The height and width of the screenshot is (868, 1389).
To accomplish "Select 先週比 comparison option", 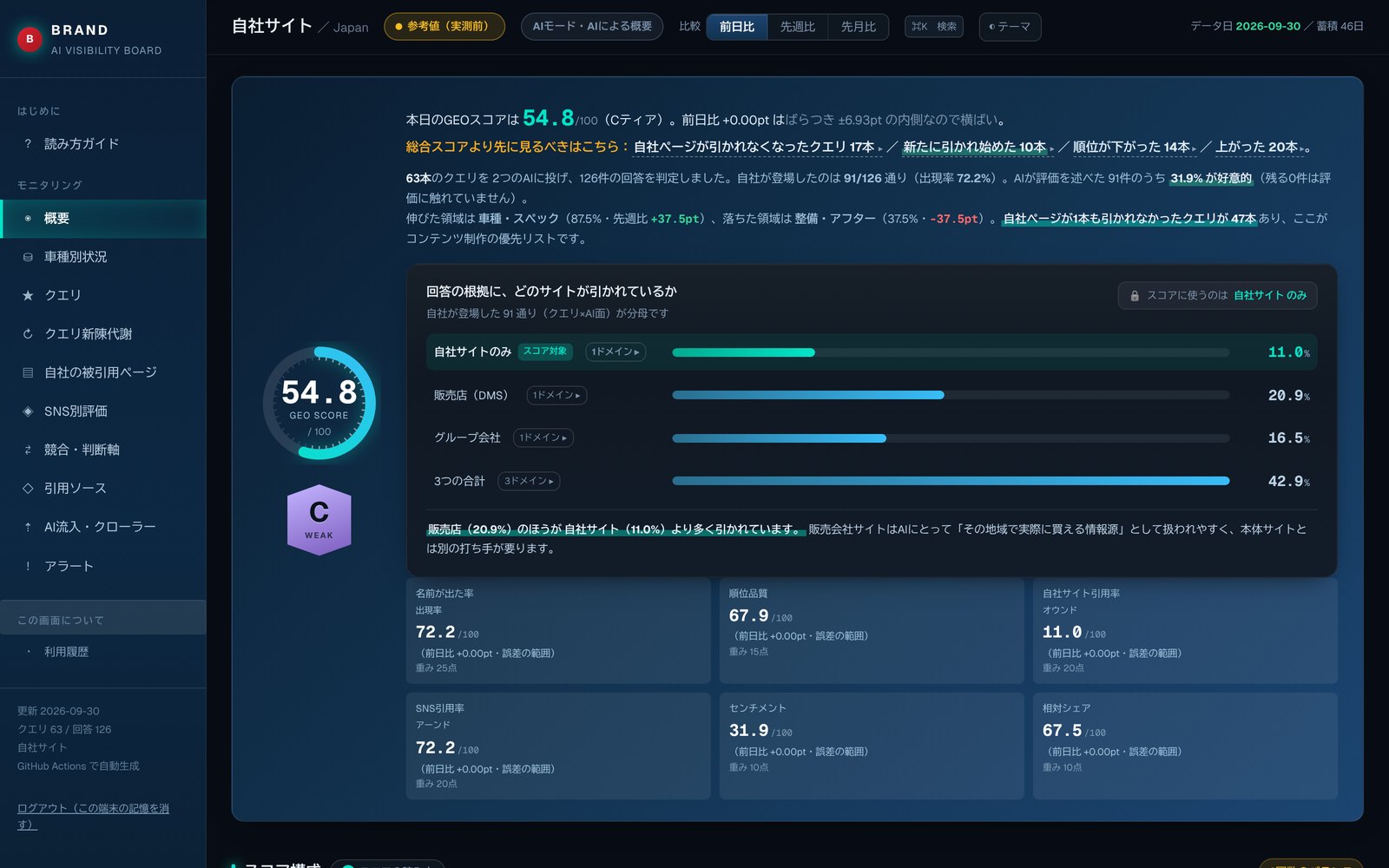I will click(797, 27).
